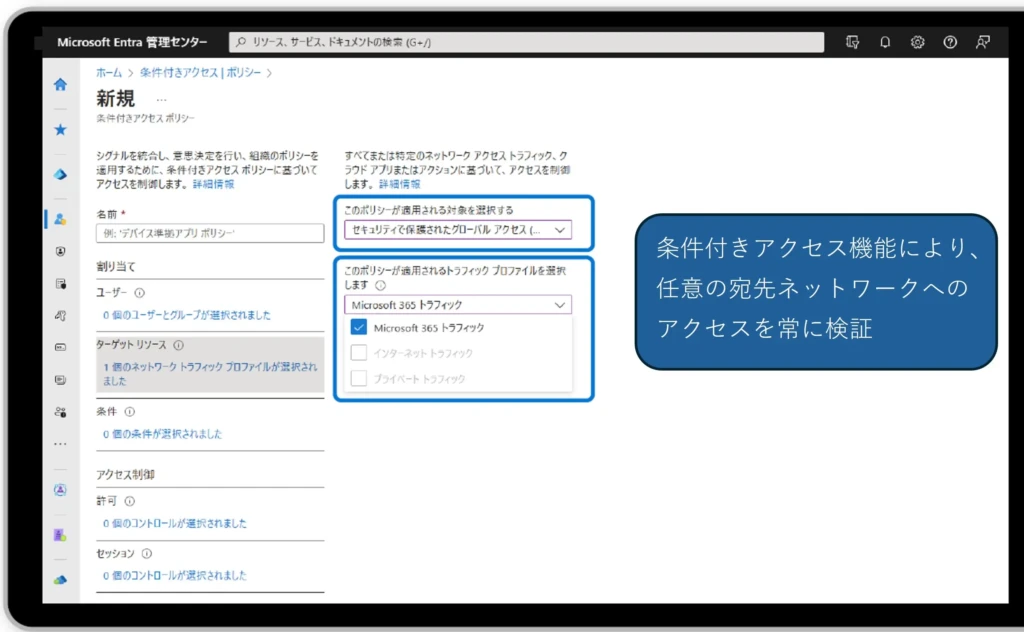The image size is (1024, 632).
Task: Open portal settings icon in top bar
Action: coord(852,42)
